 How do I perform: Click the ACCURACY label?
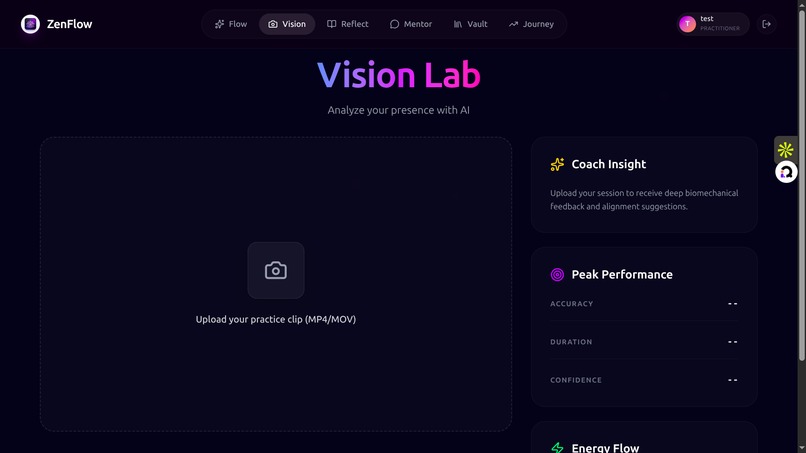(572, 304)
